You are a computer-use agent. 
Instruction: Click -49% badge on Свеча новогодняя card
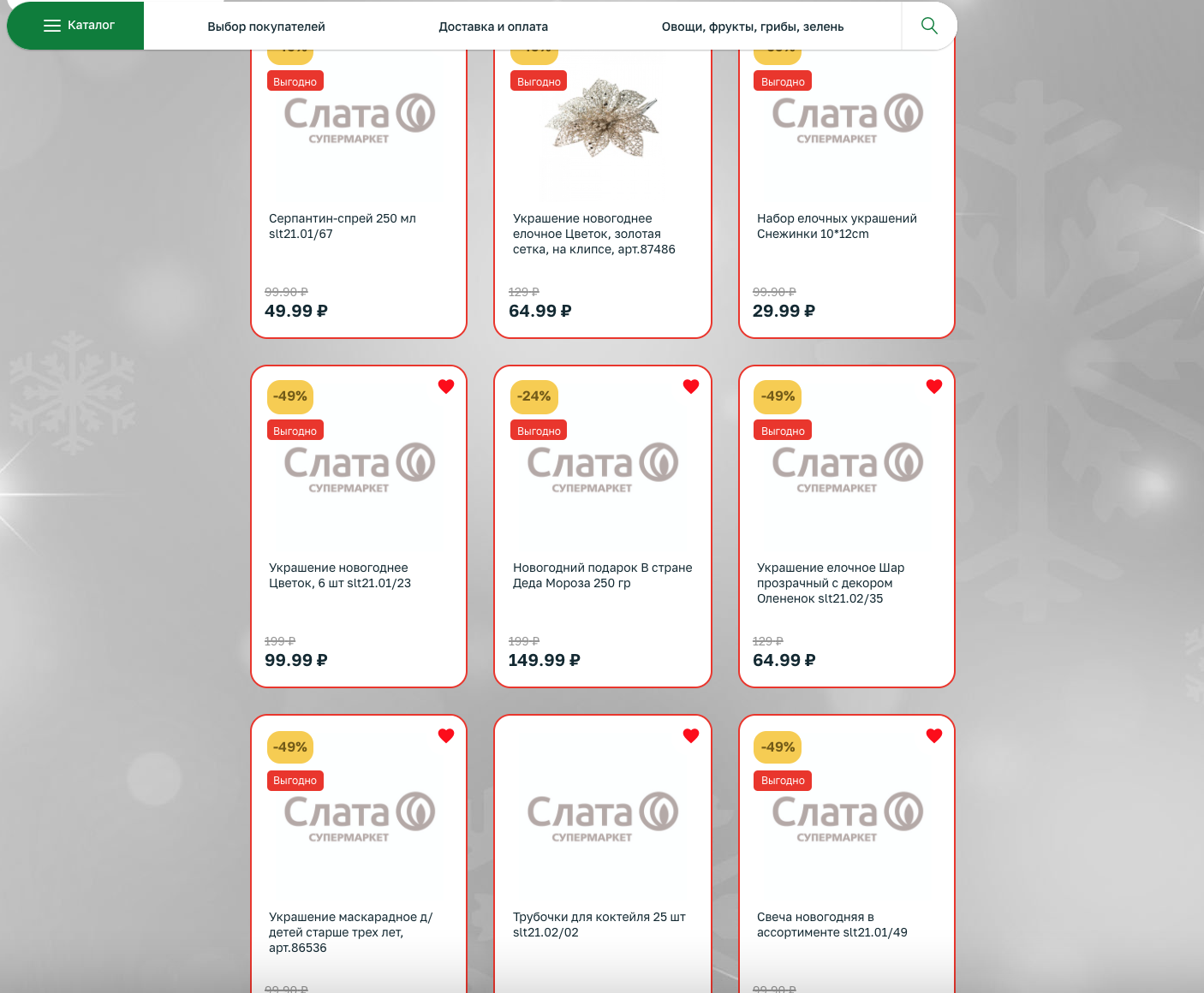pyautogui.click(x=778, y=747)
